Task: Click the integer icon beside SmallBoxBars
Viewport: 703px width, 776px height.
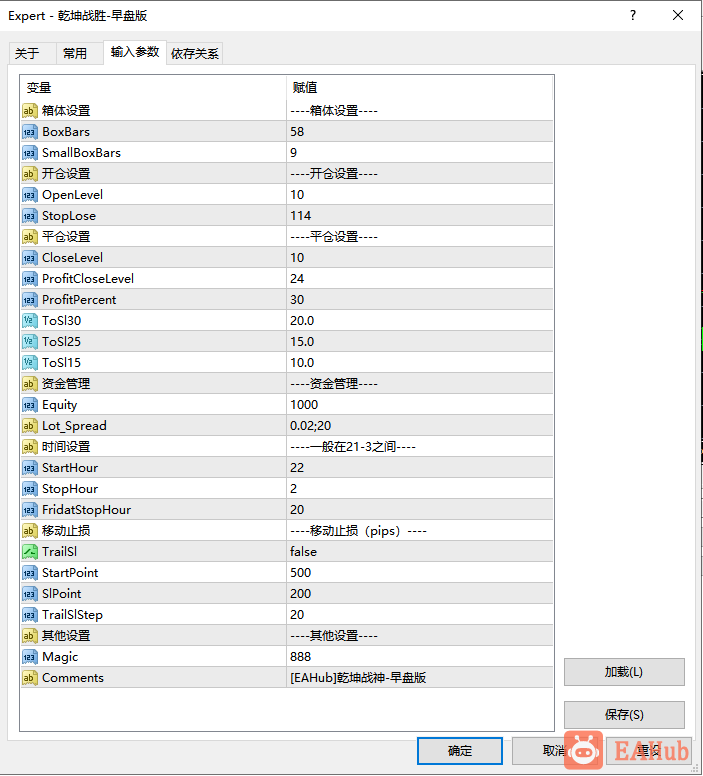Action: tap(30, 153)
